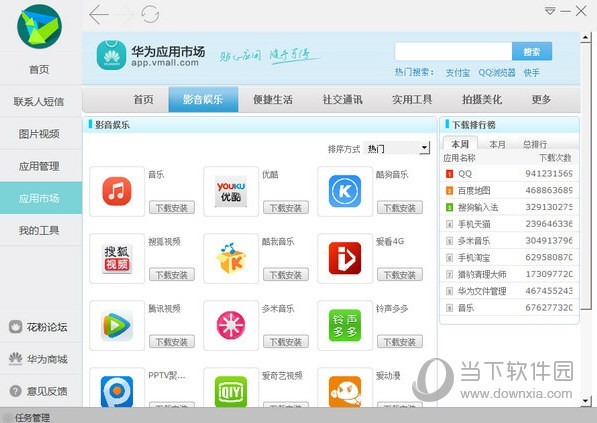
Task: Open the PPTV app icon
Action: tap(117, 392)
